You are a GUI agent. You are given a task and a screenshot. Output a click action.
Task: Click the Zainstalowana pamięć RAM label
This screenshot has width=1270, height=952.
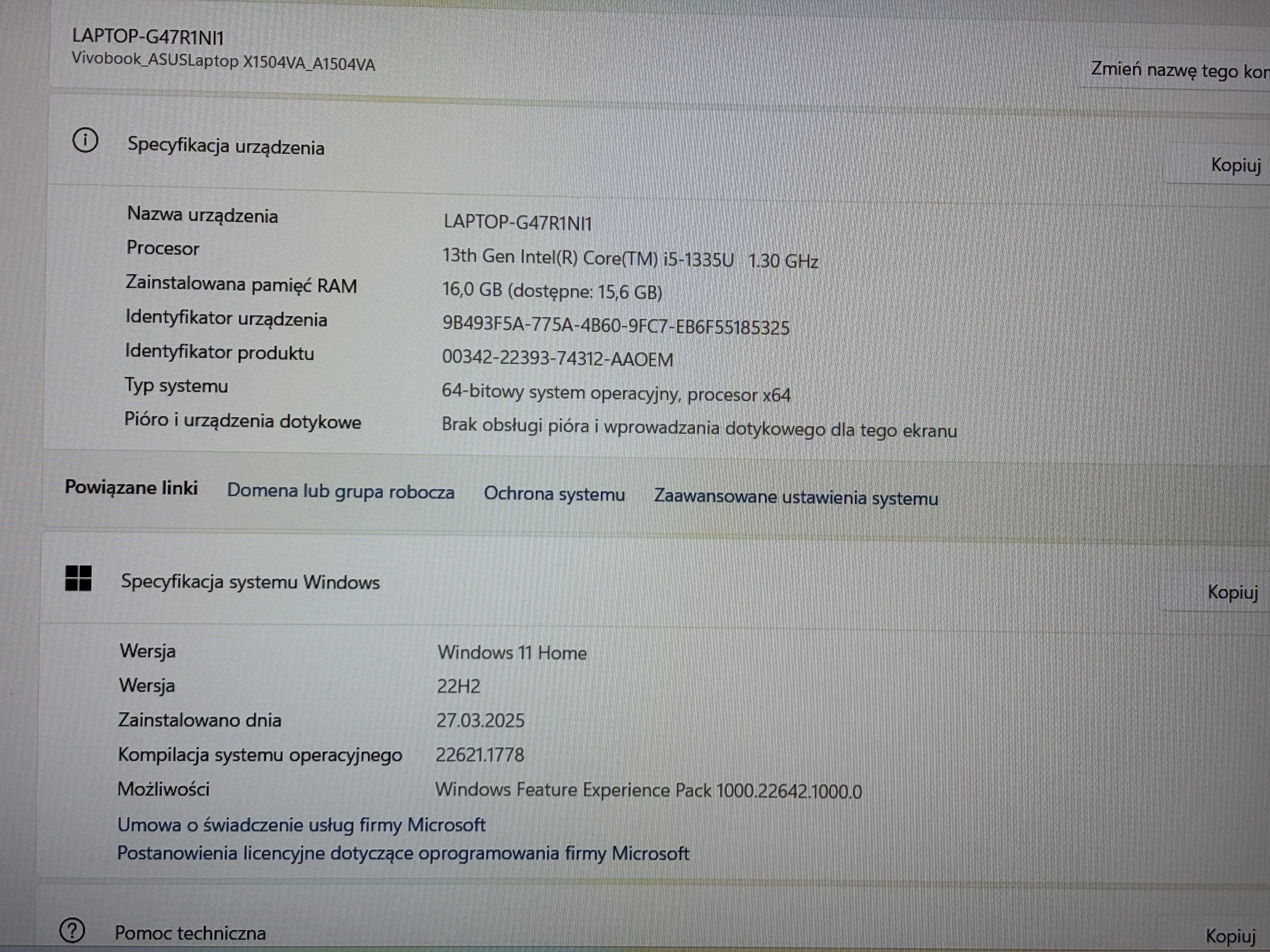click(x=241, y=285)
